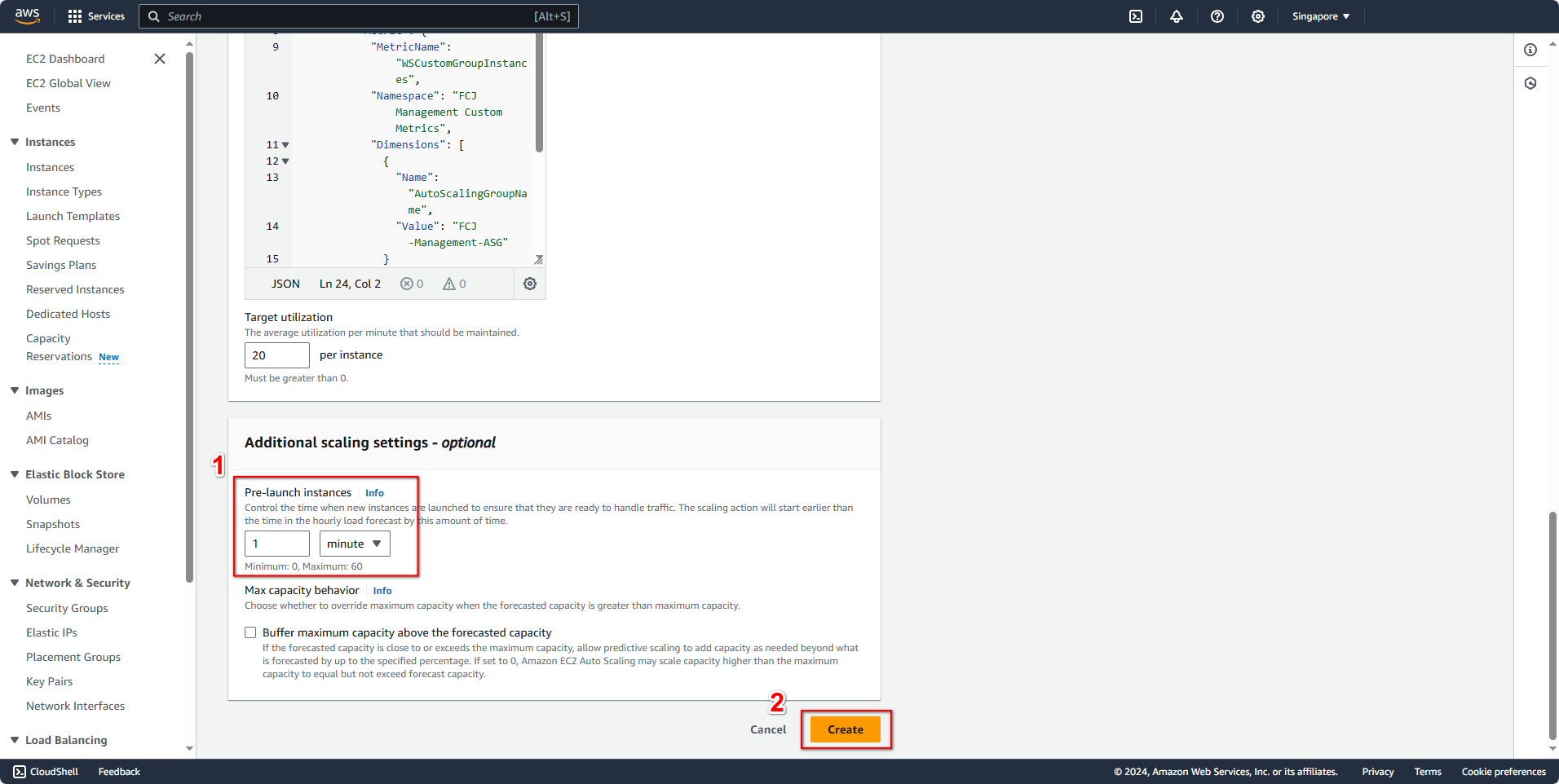This screenshot has width=1559, height=784.
Task: Click the AWS logo
Action: point(27,16)
